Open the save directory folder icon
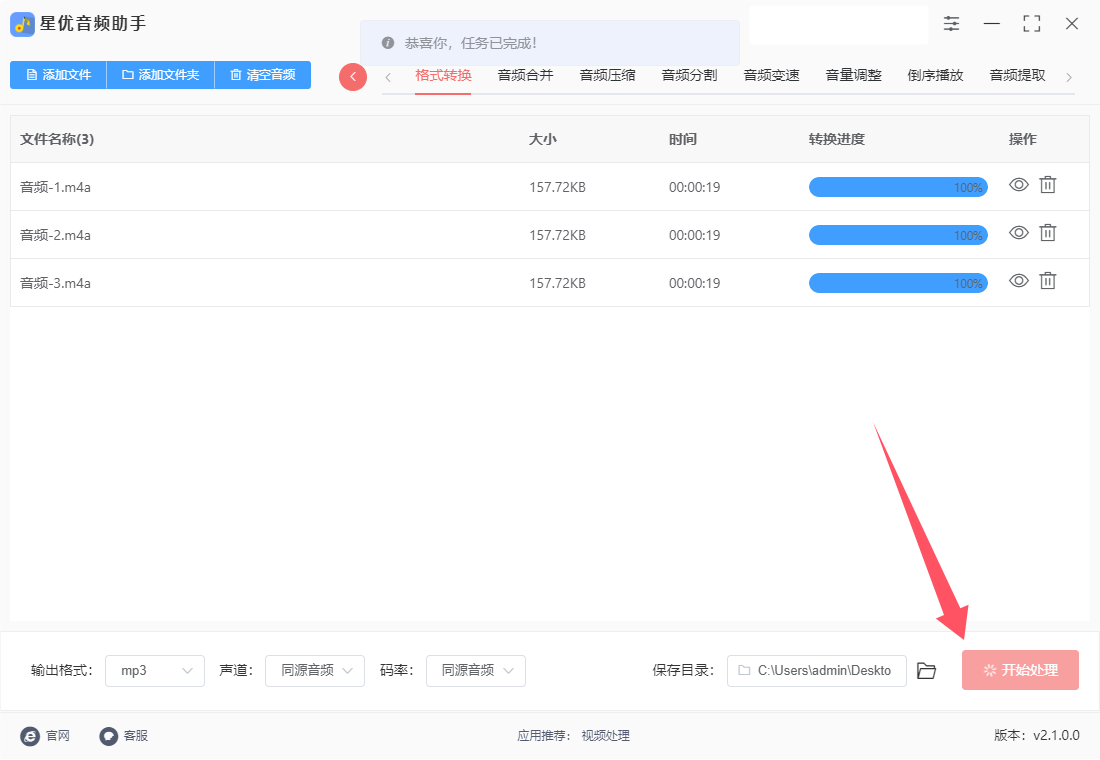 [x=926, y=671]
